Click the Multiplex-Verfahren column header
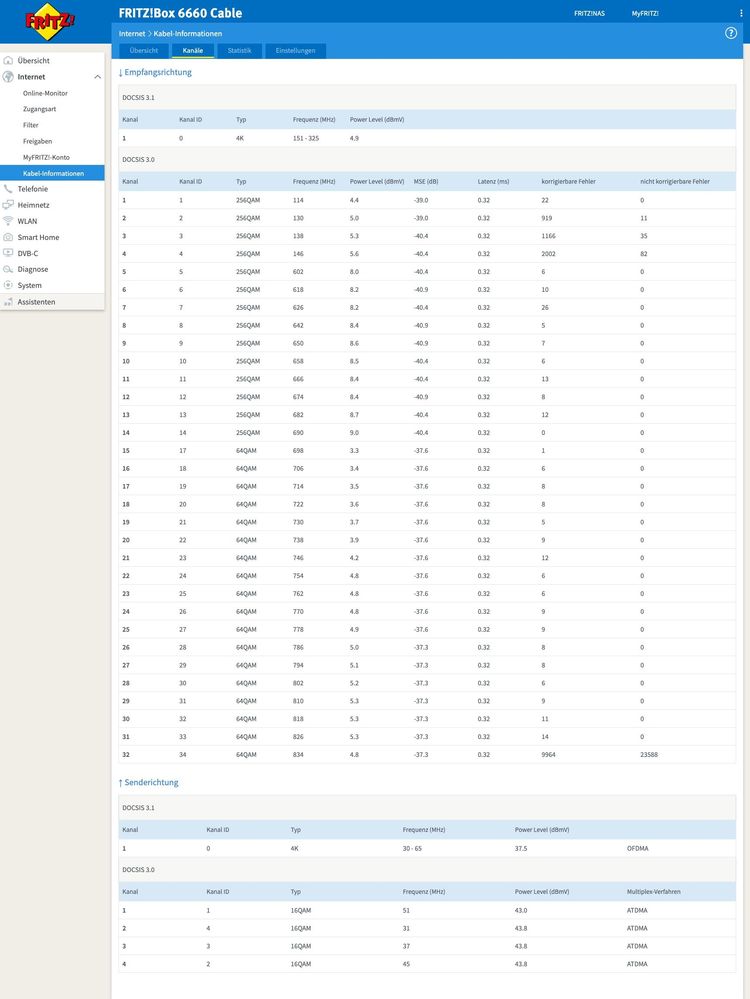The image size is (750, 999). click(653, 892)
